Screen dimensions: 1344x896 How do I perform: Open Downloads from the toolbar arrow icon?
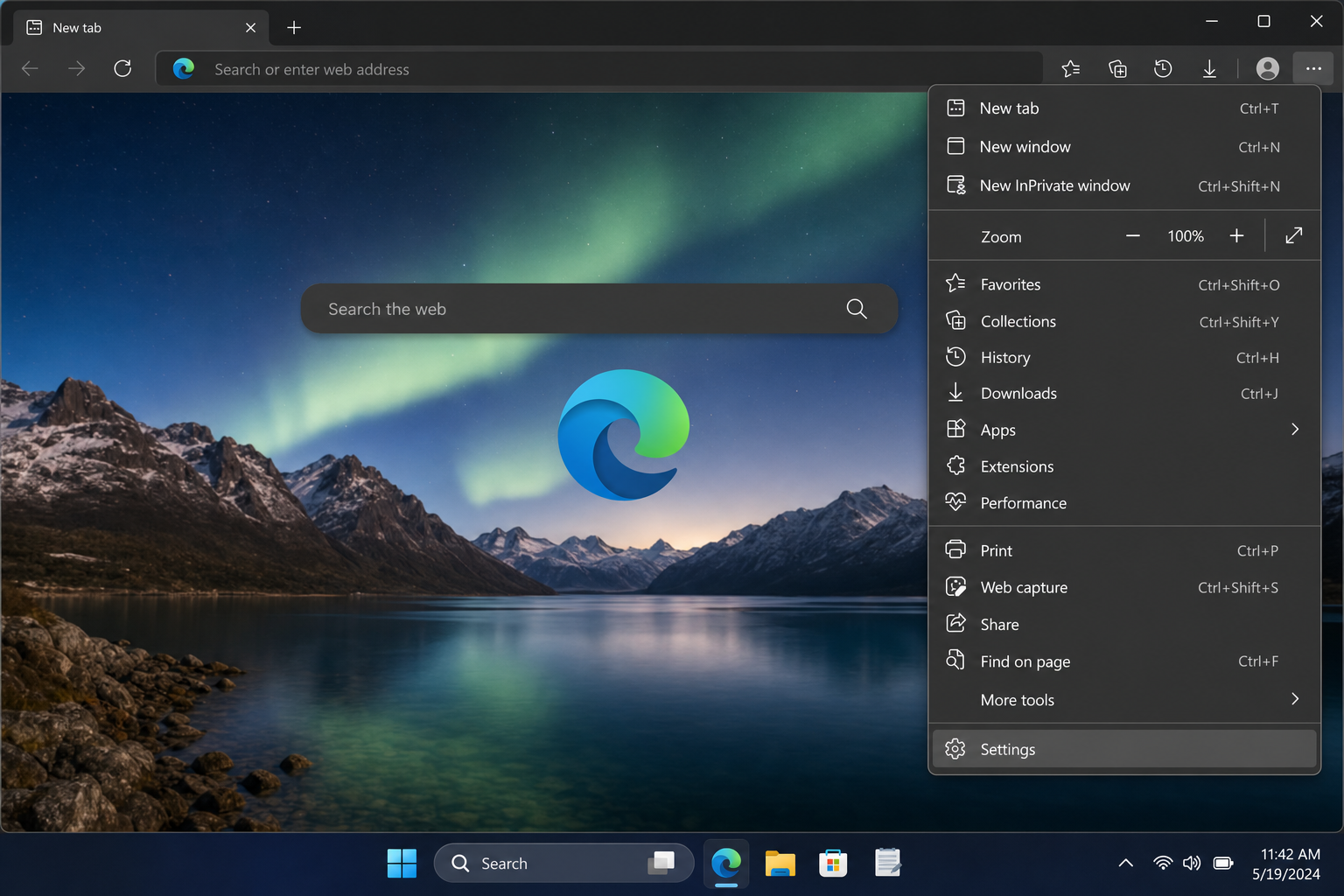pyautogui.click(x=1209, y=68)
